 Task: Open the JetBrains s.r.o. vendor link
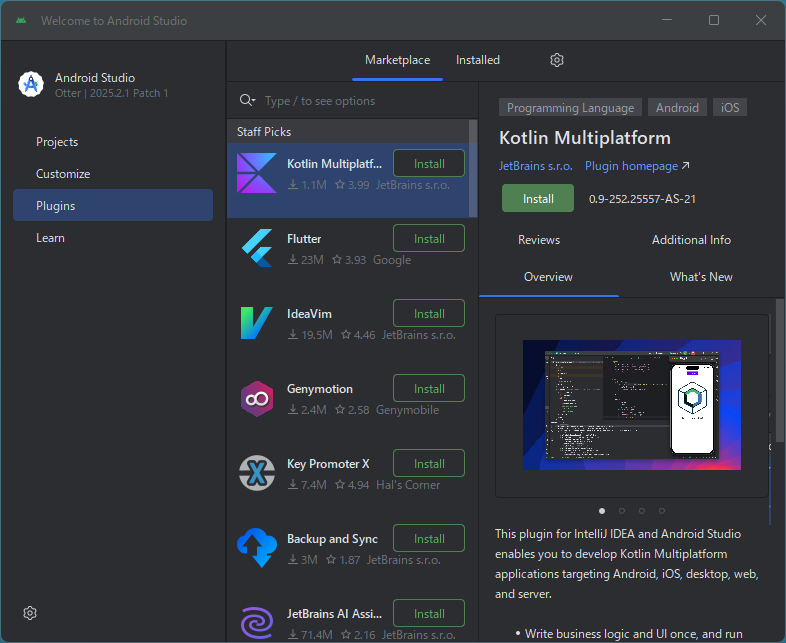pos(535,166)
